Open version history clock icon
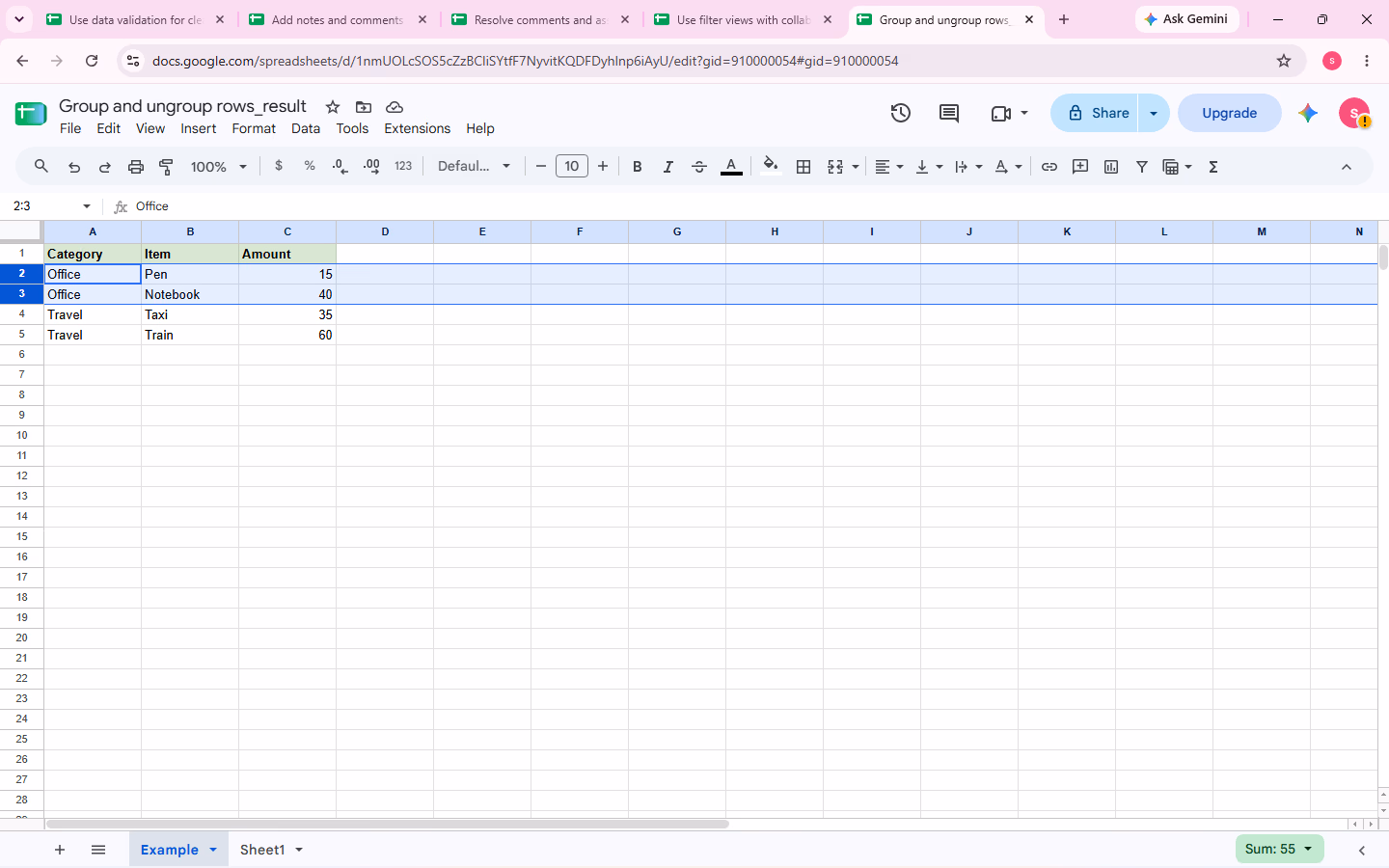Screen dimensions: 1389x868 pyautogui.click(x=901, y=114)
